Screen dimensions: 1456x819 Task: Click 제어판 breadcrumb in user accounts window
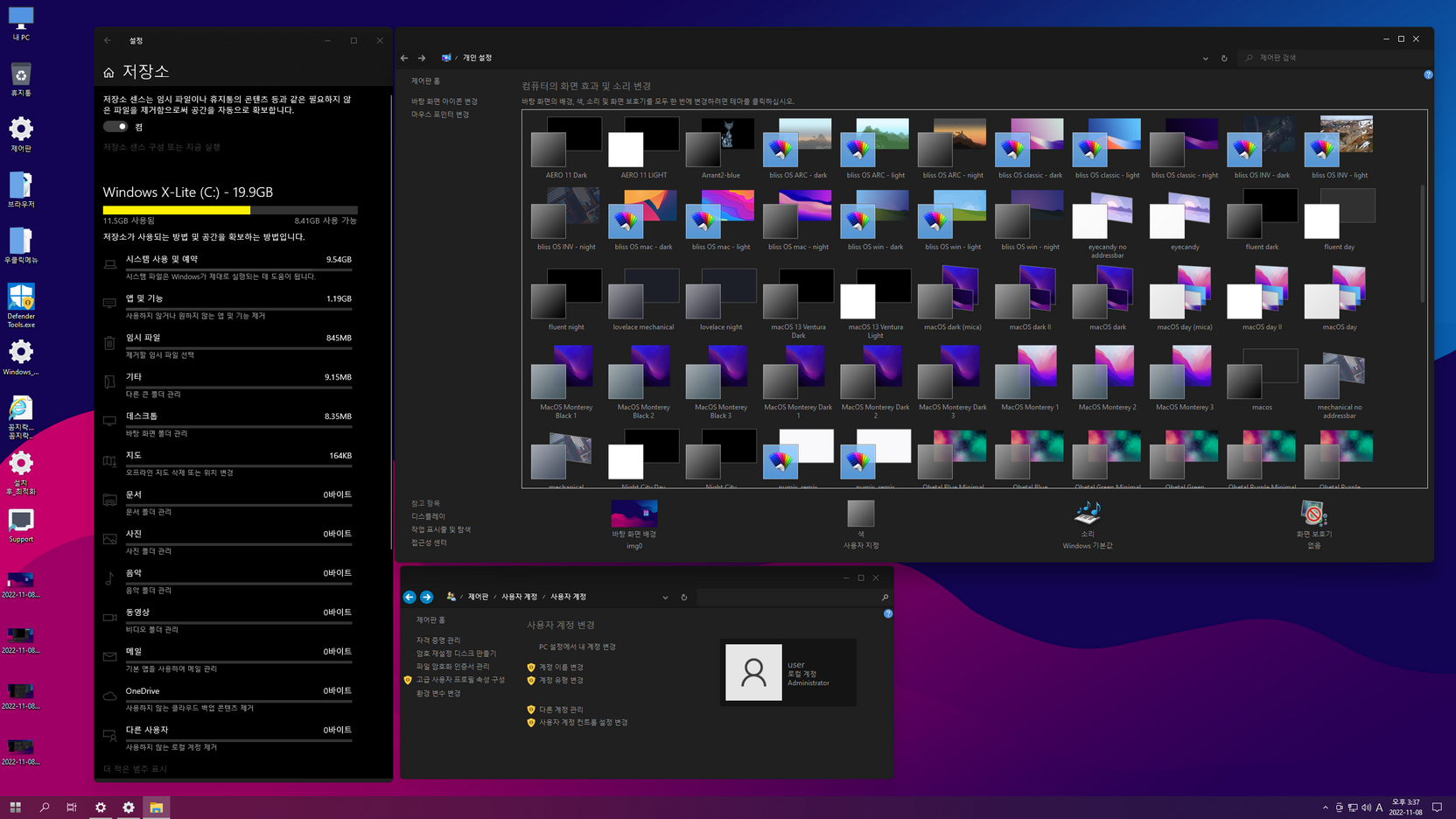coord(478,597)
